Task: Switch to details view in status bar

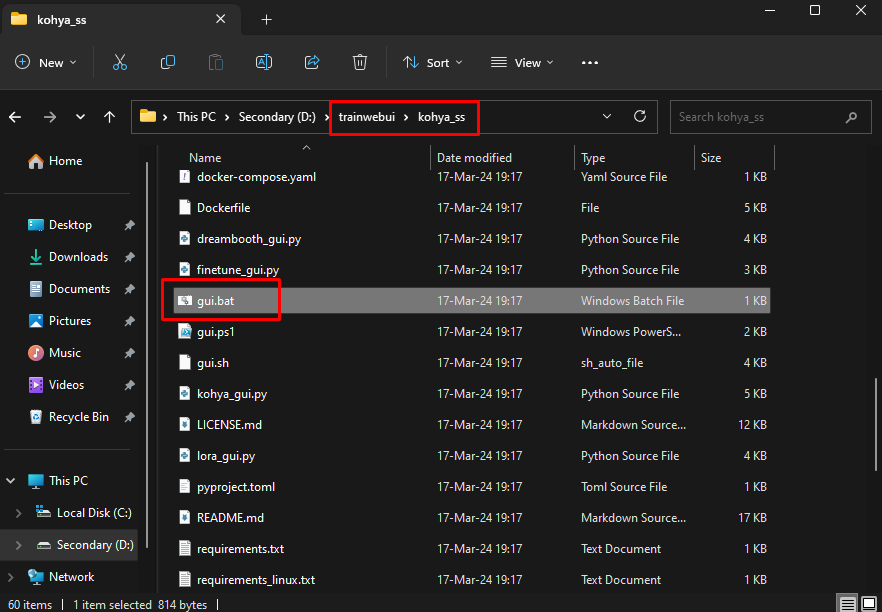Action: 847,604
